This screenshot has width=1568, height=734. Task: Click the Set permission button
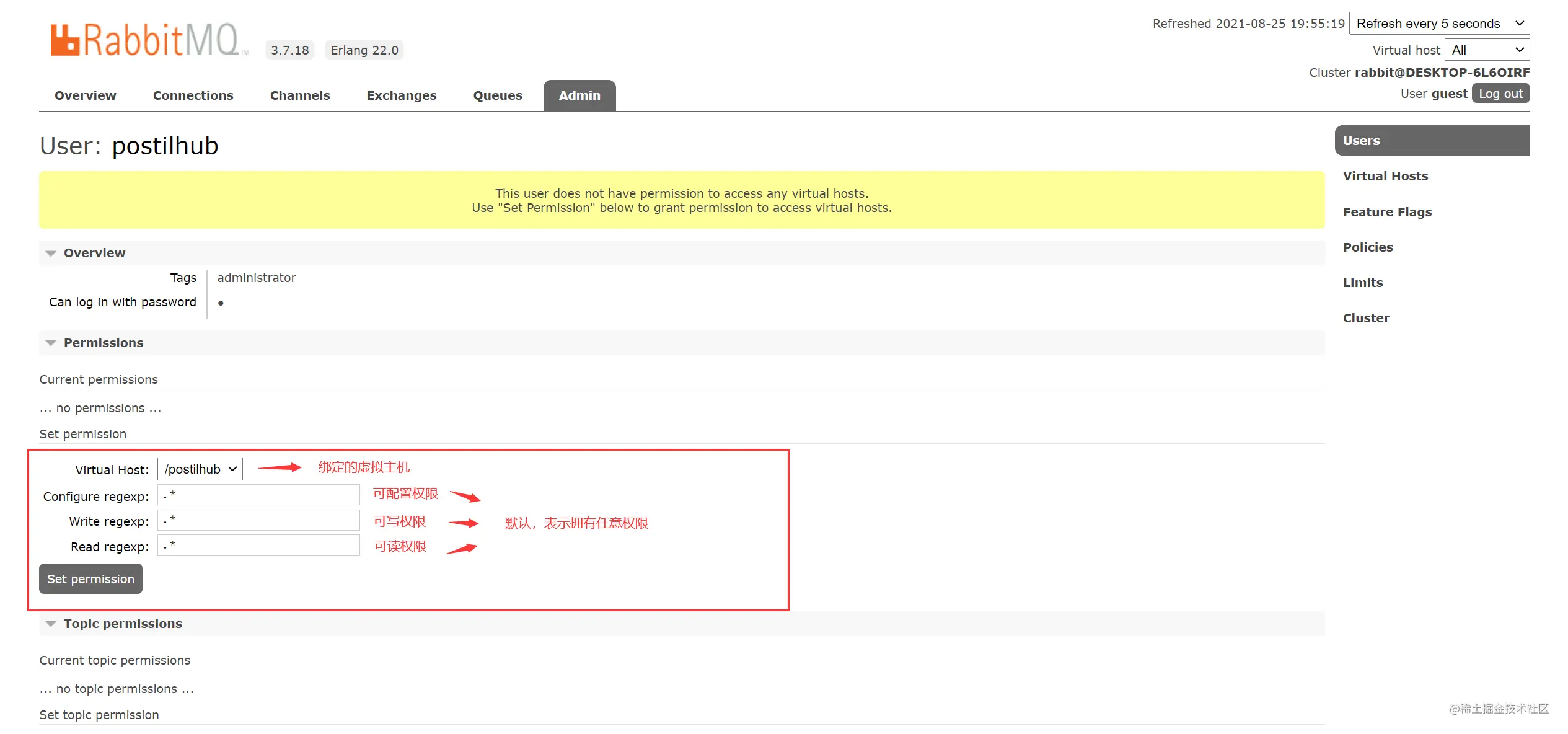click(90, 579)
